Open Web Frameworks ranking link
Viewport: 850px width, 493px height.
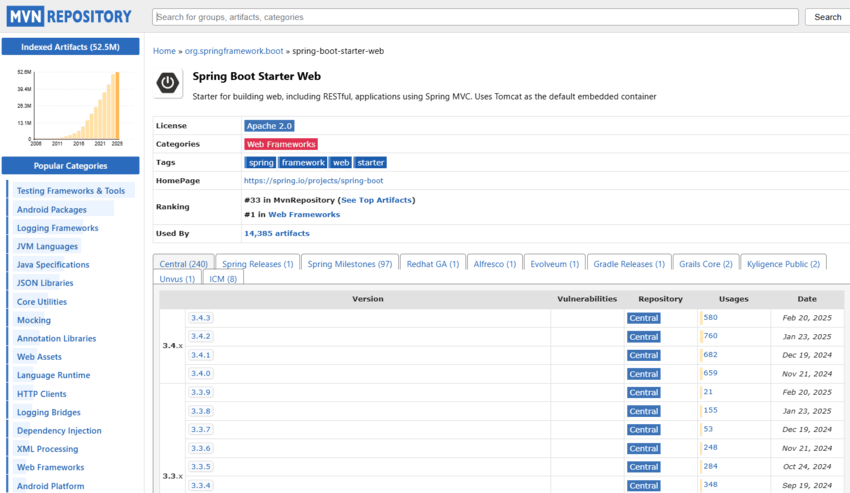point(304,215)
